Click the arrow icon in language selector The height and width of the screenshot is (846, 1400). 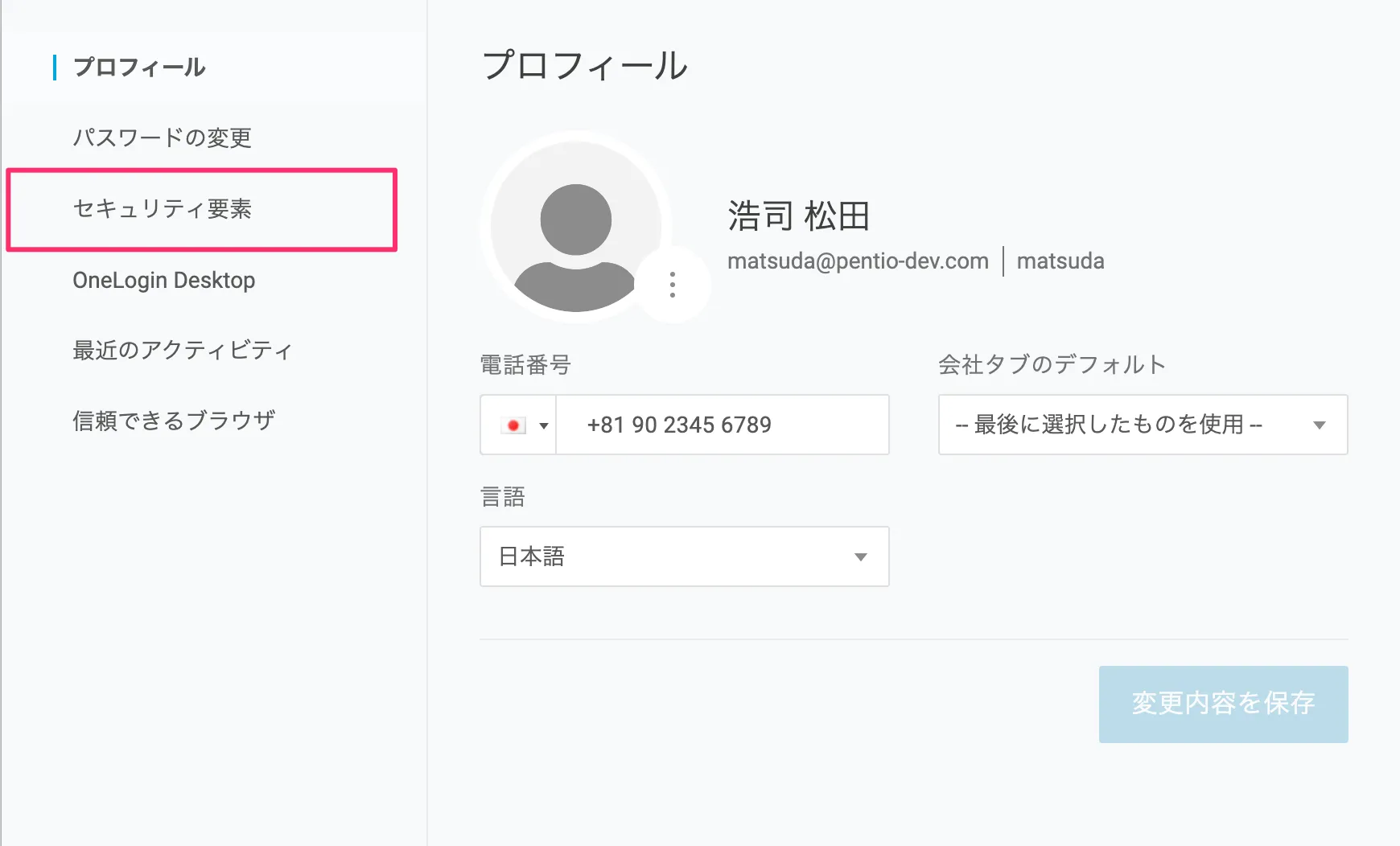pos(860,557)
